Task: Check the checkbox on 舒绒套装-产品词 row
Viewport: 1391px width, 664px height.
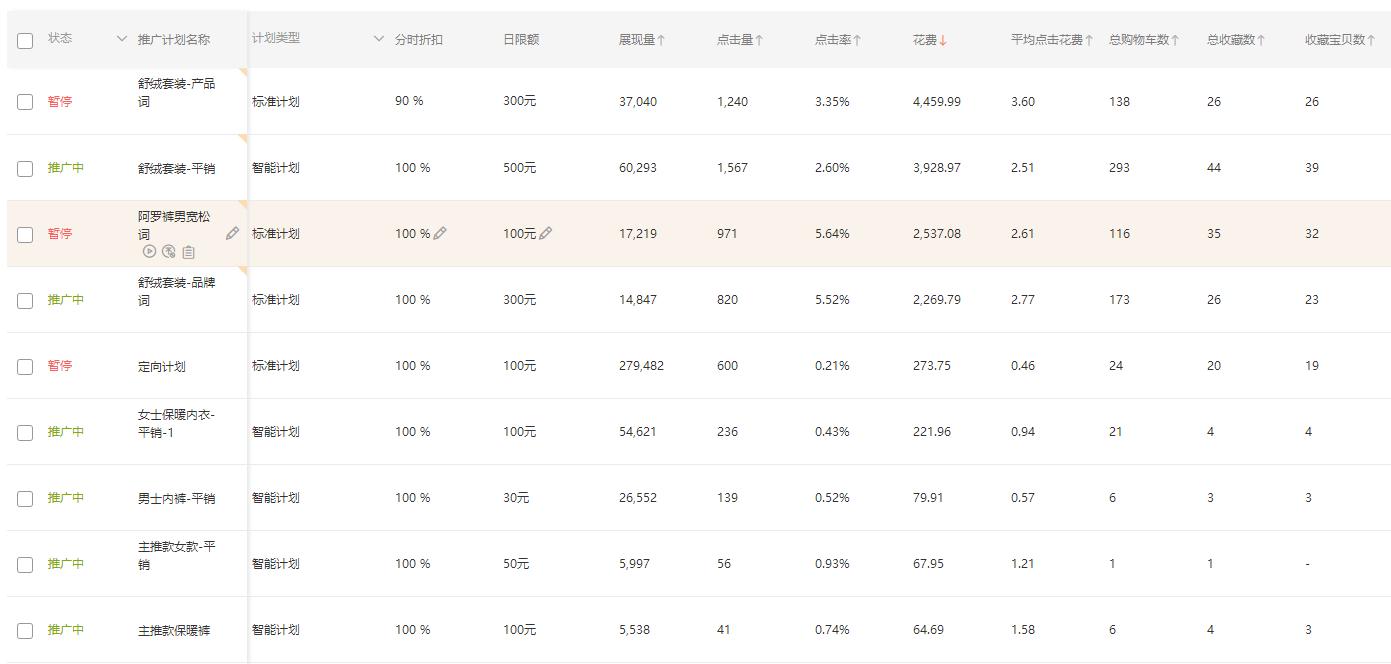Action: pyautogui.click(x=24, y=101)
